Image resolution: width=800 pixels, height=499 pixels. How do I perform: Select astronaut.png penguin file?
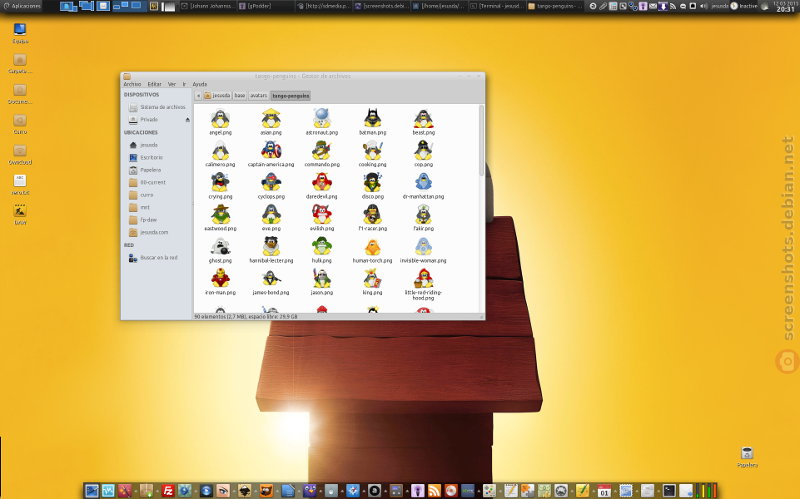coord(322,122)
